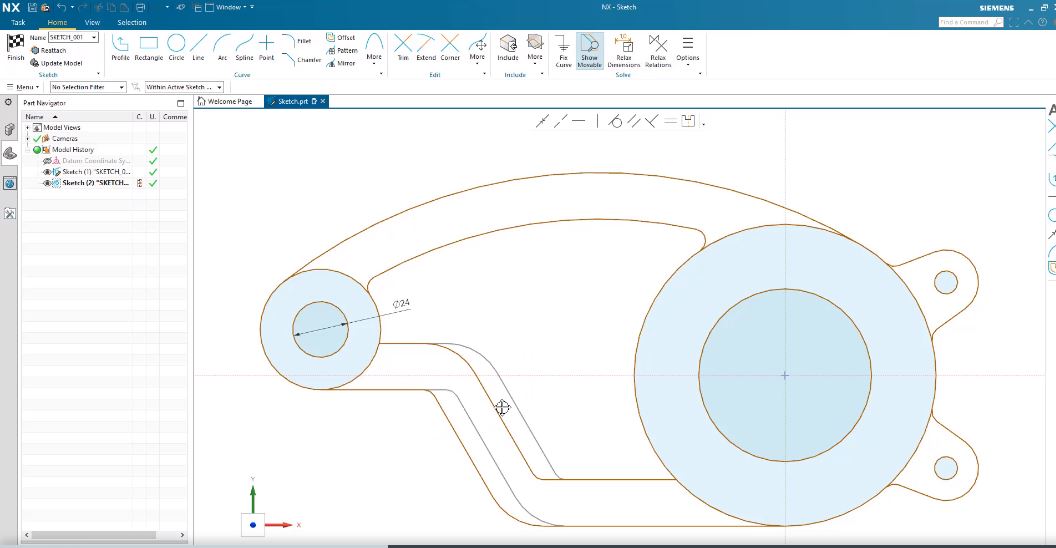The image size is (1056, 548).
Task: Switch to the Task ribbon tab
Action: pos(18,22)
